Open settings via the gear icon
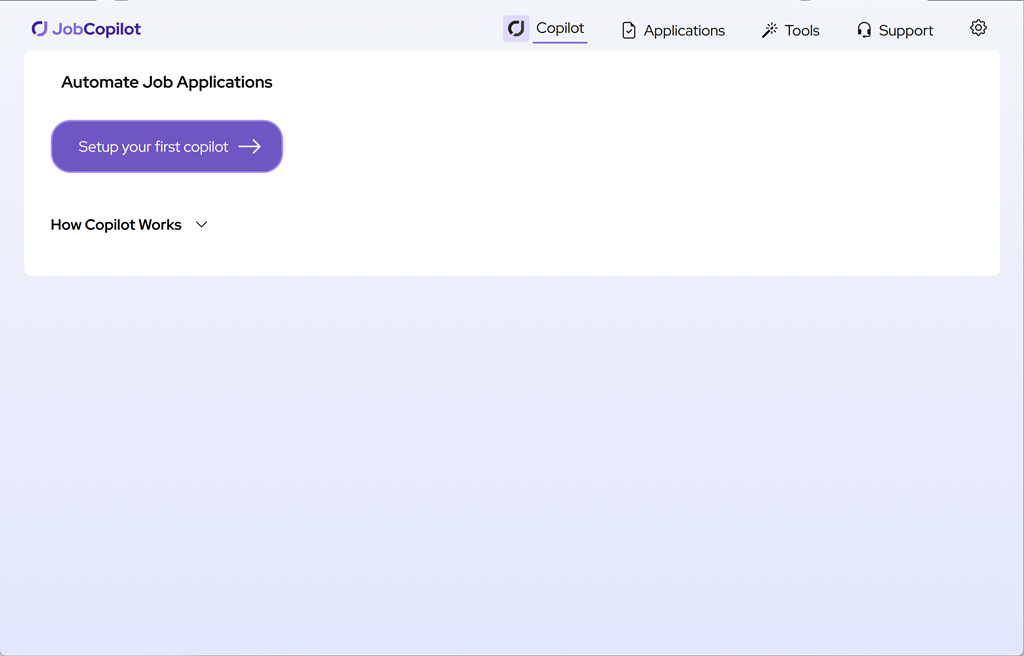This screenshot has height=656, width=1024. click(x=978, y=27)
